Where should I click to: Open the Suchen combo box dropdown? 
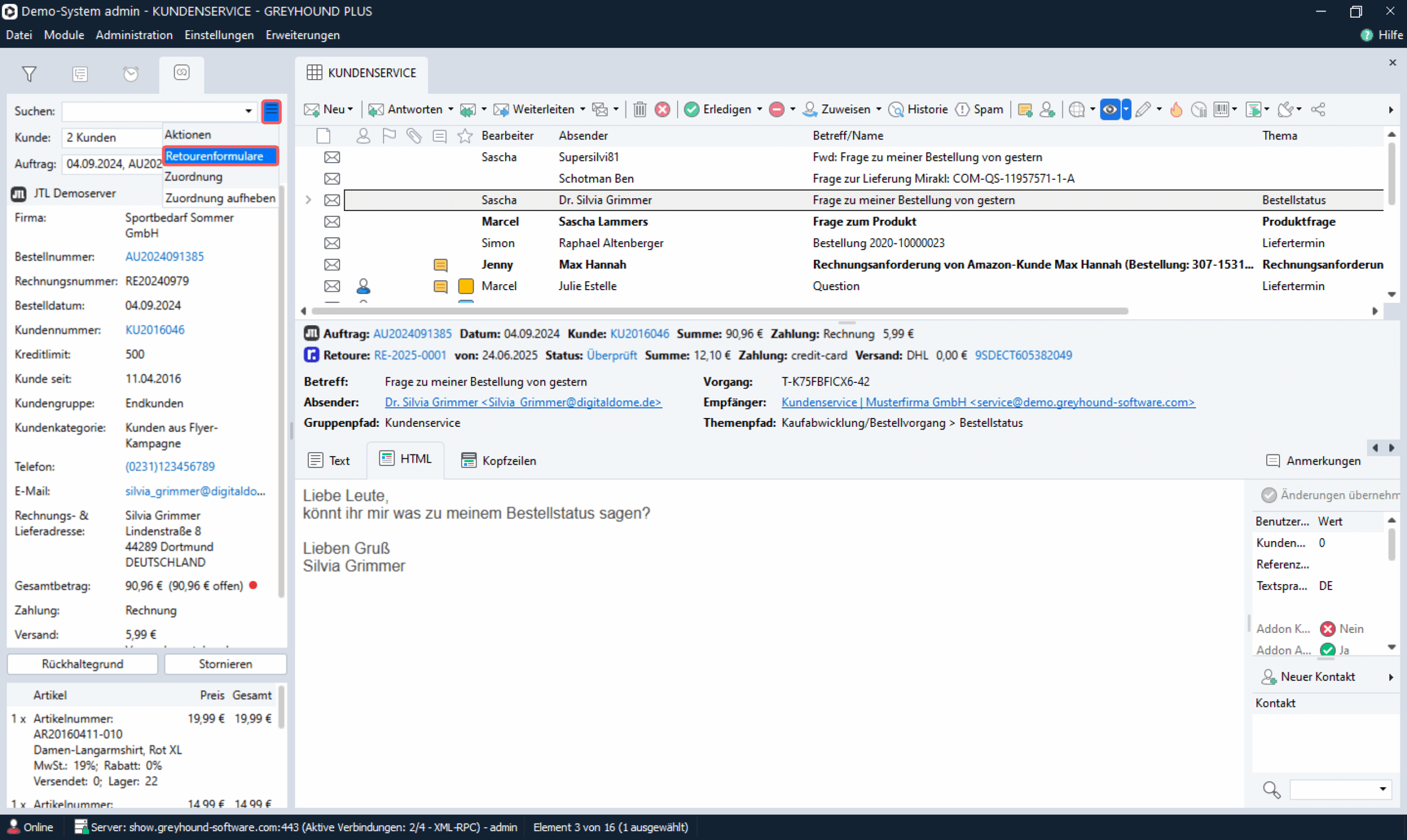click(x=248, y=111)
